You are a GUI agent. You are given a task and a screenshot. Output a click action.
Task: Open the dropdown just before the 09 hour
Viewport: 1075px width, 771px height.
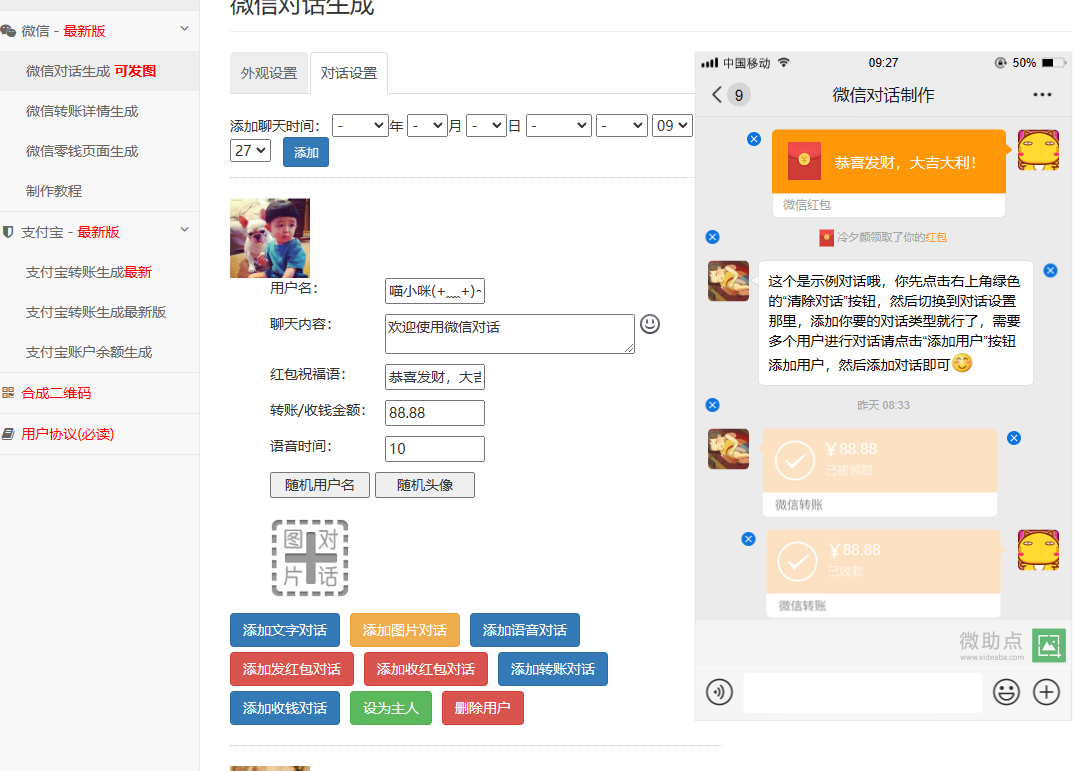622,125
